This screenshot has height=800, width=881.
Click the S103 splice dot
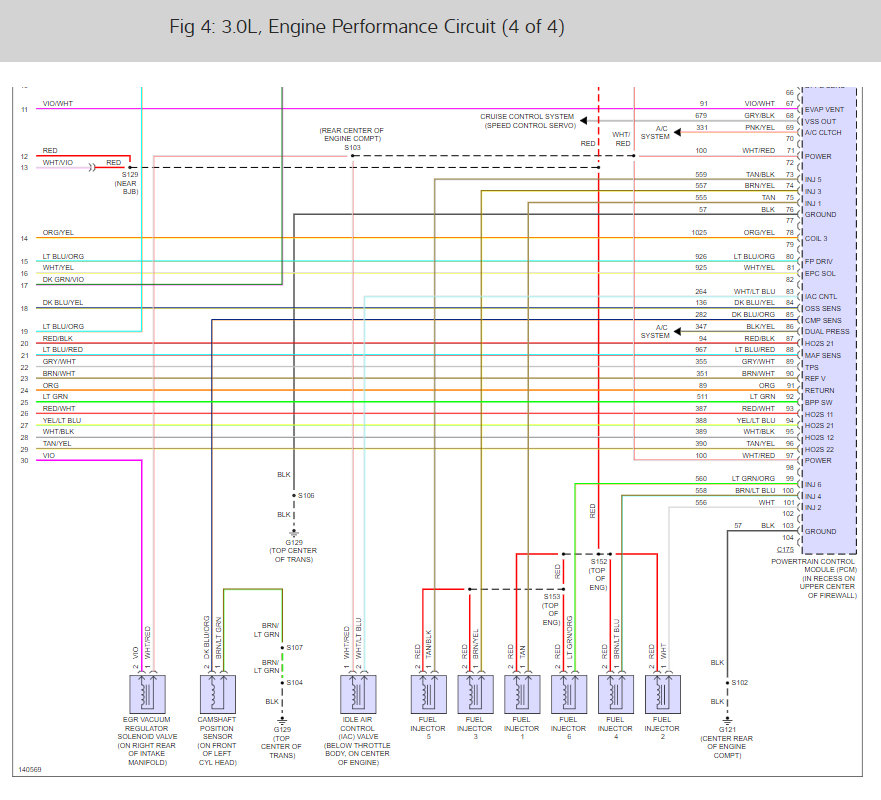click(x=352, y=156)
